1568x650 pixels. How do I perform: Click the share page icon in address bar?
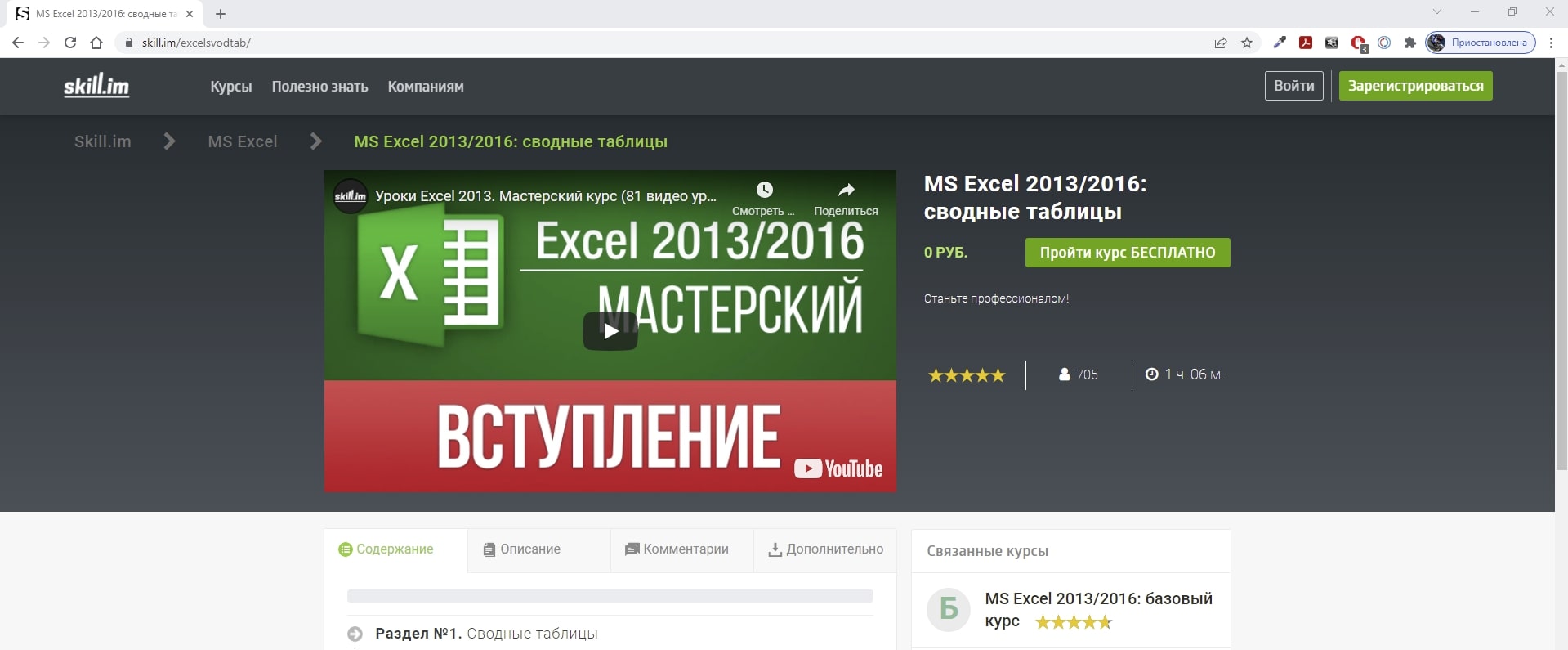click(1221, 43)
